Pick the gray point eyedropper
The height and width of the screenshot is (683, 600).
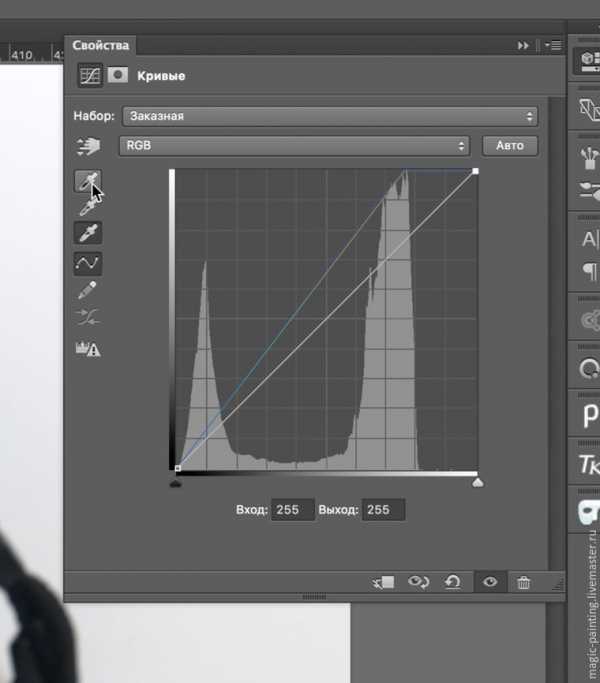(88, 207)
